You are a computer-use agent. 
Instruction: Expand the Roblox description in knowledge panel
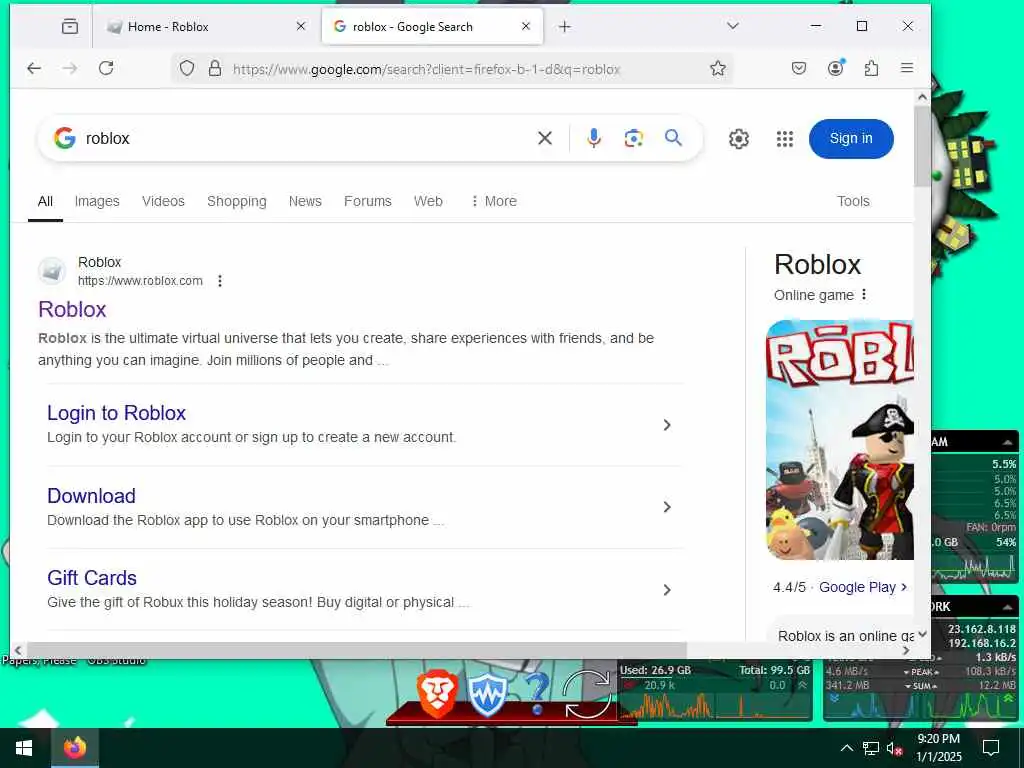point(922,634)
